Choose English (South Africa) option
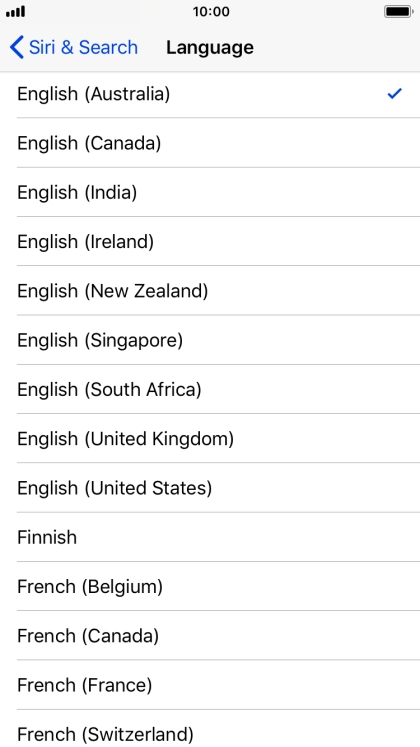Image resolution: width=420 pixels, height=747 pixels. [210, 389]
